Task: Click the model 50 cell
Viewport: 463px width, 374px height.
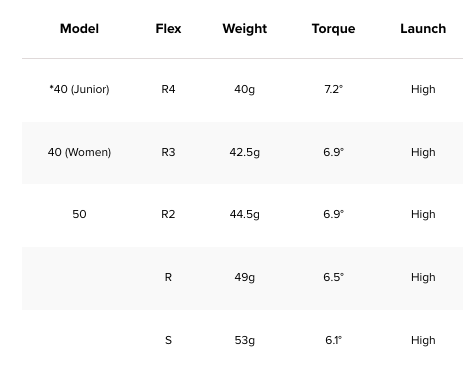Action: 79,214
